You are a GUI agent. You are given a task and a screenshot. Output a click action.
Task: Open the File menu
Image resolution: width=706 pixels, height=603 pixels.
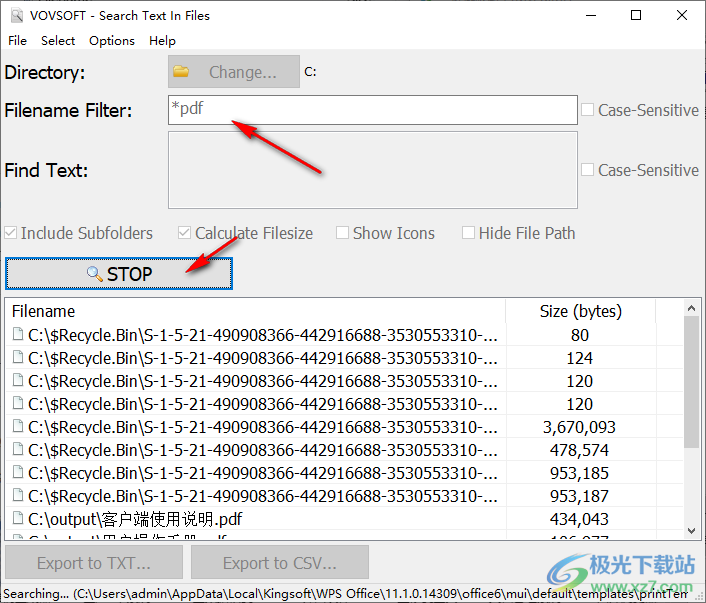point(17,41)
